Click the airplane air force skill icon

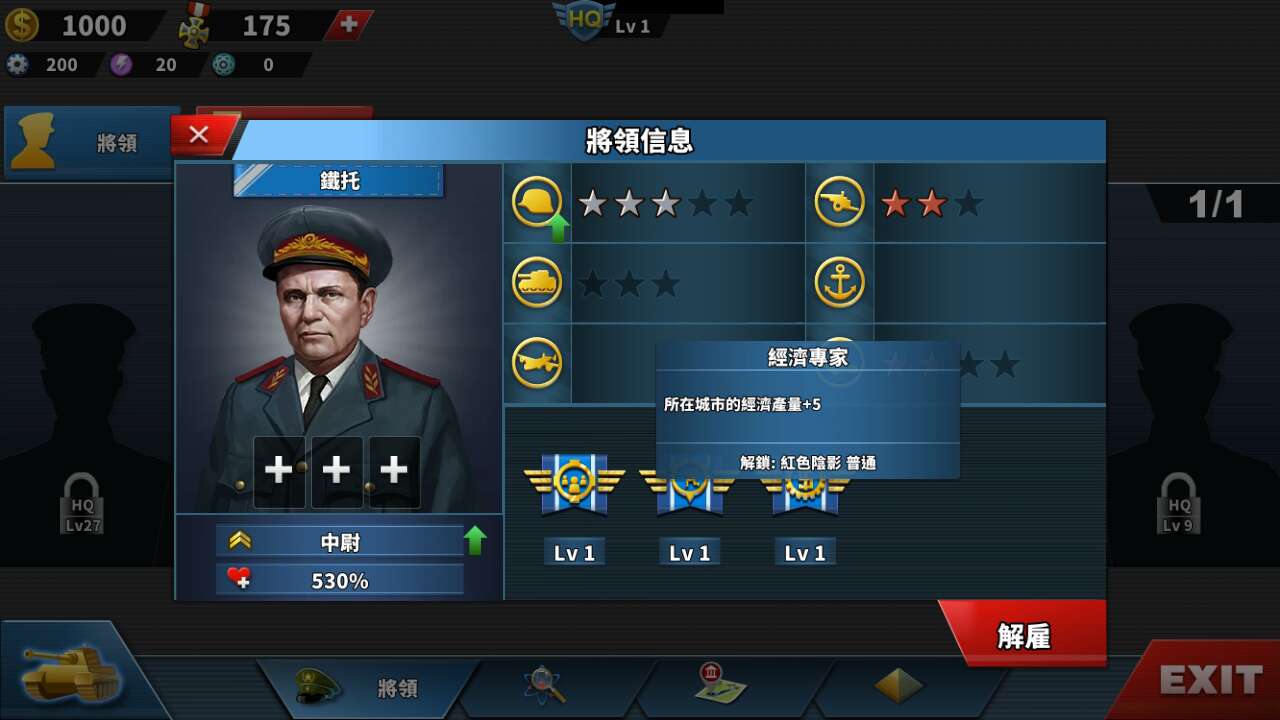[x=537, y=362]
